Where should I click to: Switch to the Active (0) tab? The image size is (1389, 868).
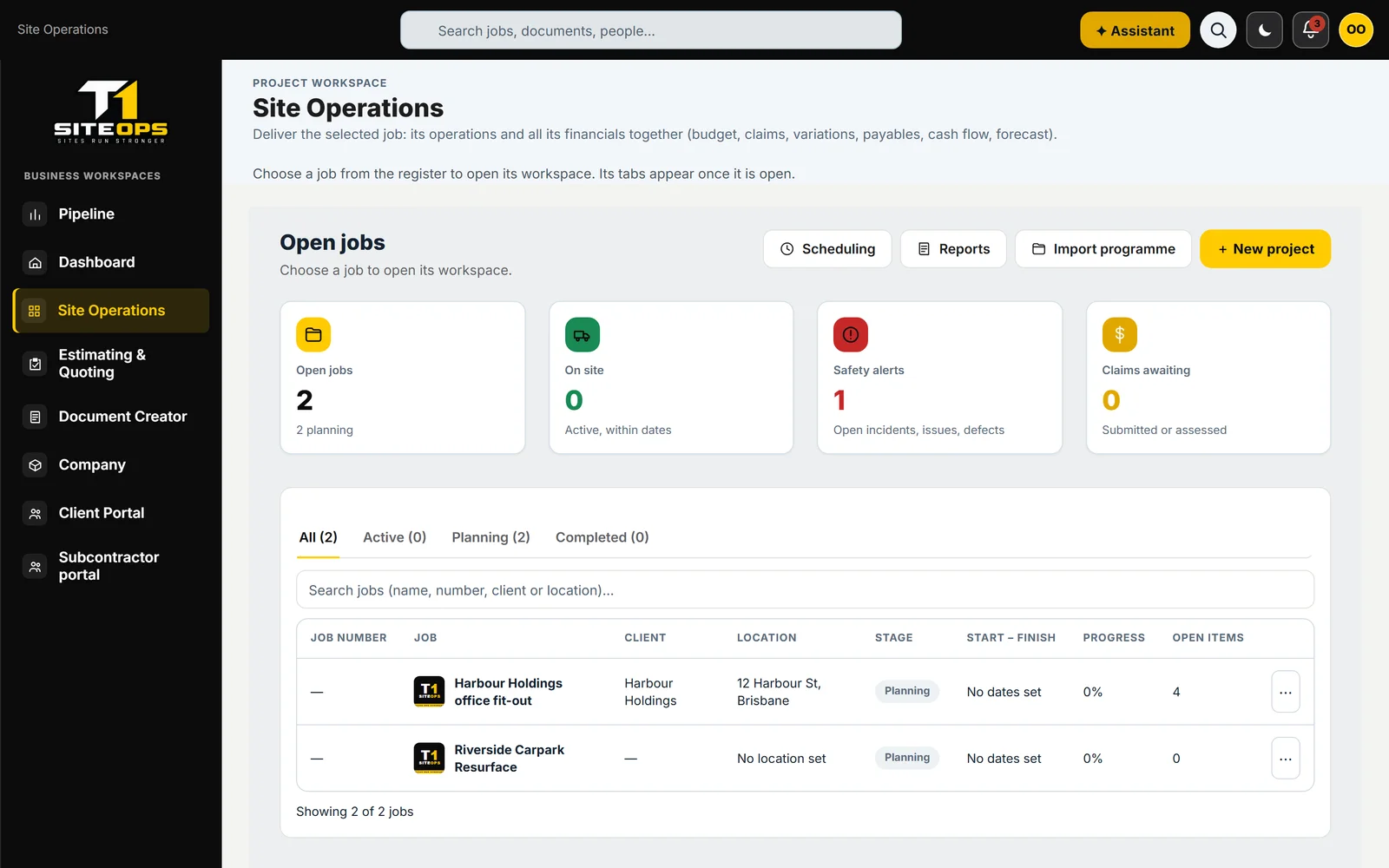(395, 537)
